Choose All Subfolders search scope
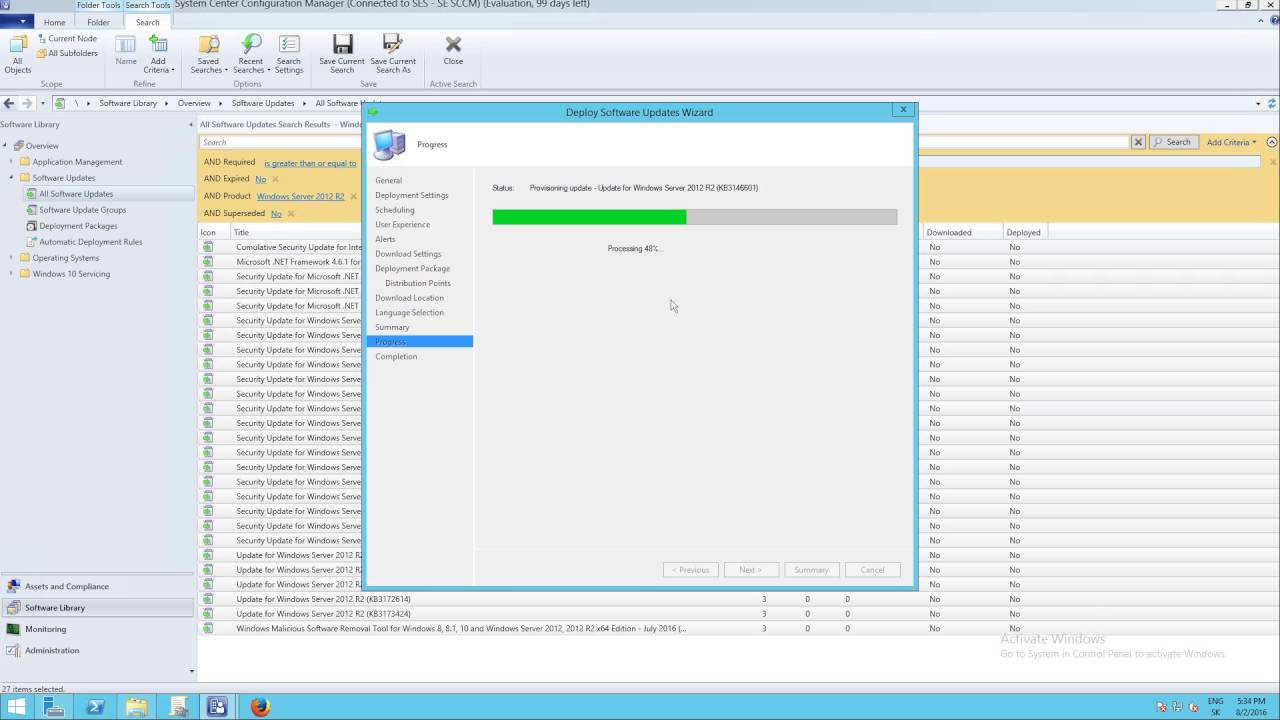The height and width of the screenshot is (720, 1280). click(67, 53)
